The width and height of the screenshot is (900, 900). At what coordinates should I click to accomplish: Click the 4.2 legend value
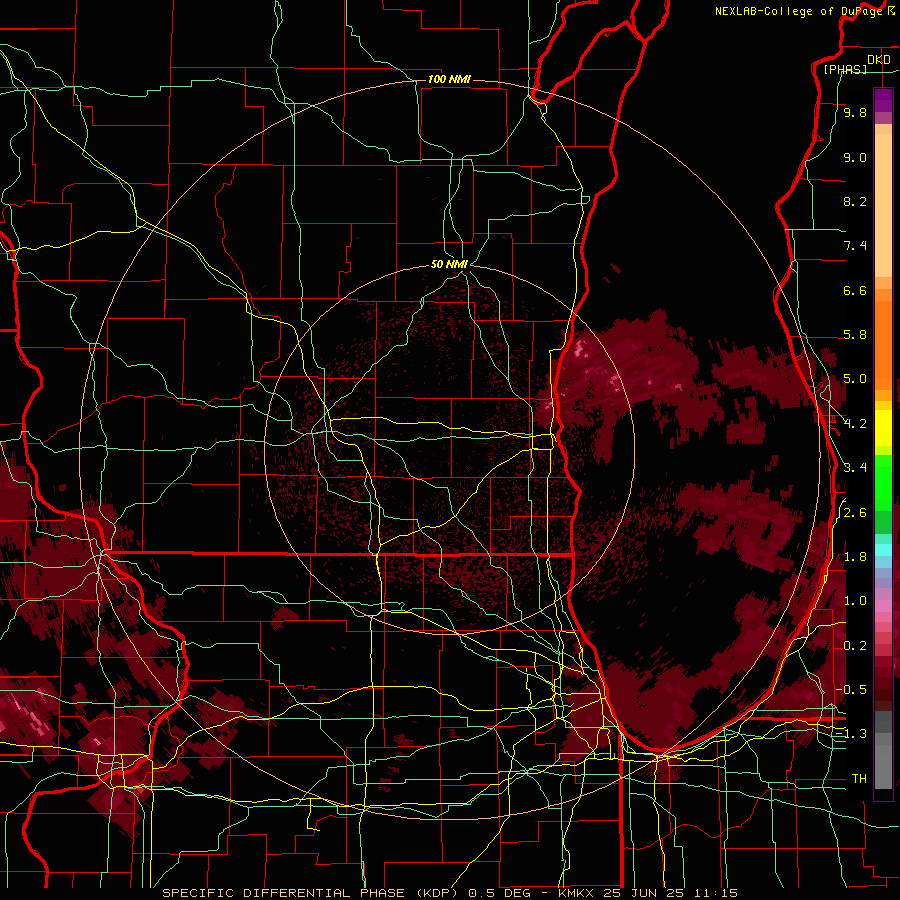855,424
